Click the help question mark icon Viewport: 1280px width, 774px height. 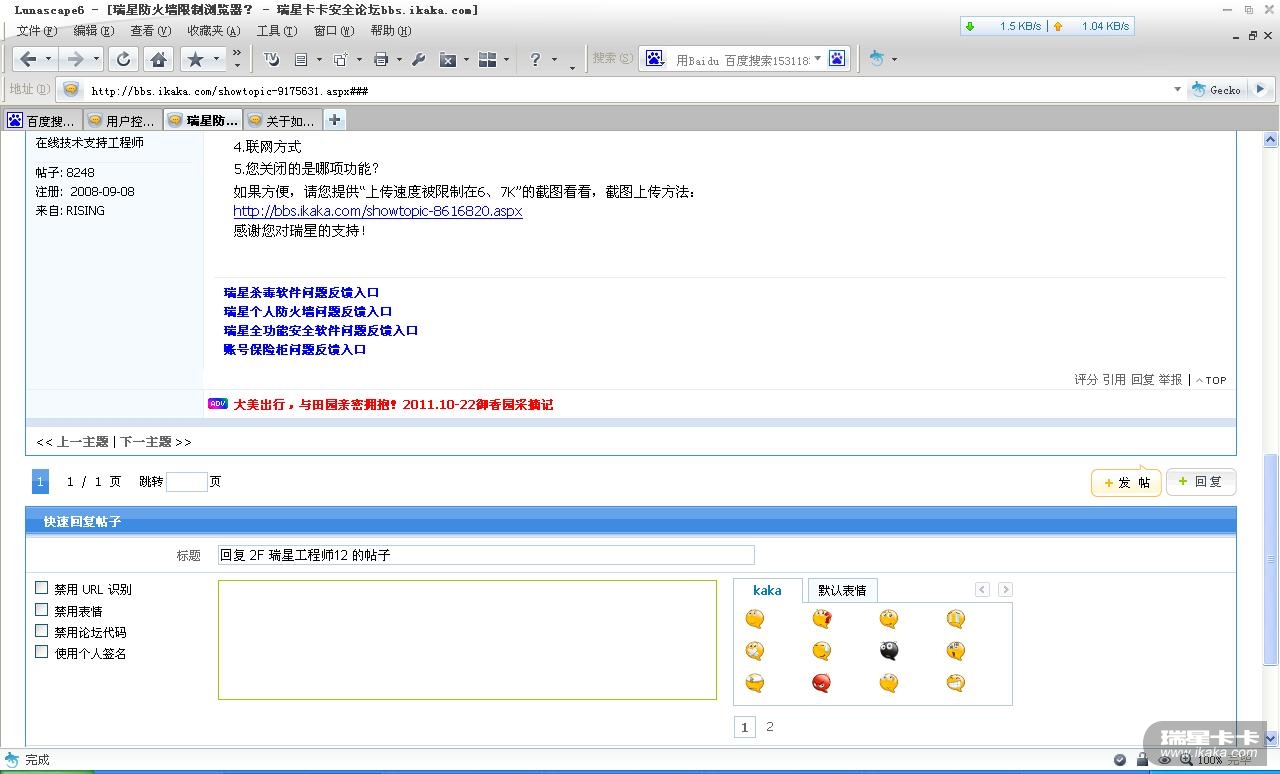coord(536,59)
